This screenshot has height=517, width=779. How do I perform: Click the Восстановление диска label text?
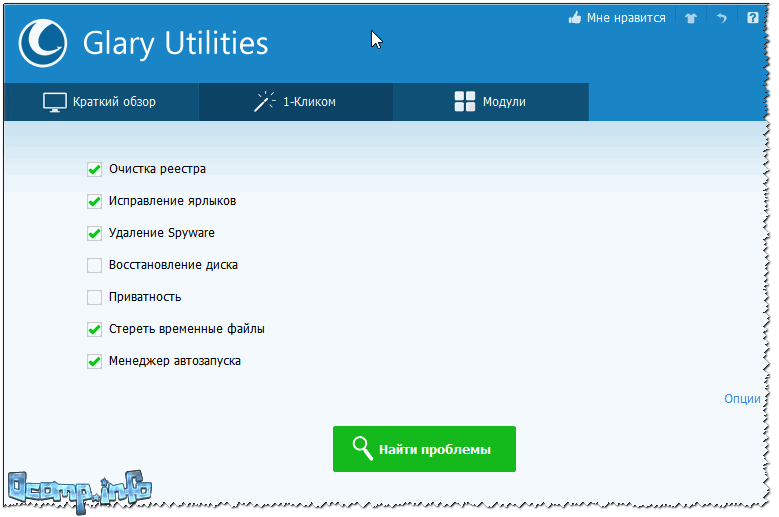click(173, 265)
